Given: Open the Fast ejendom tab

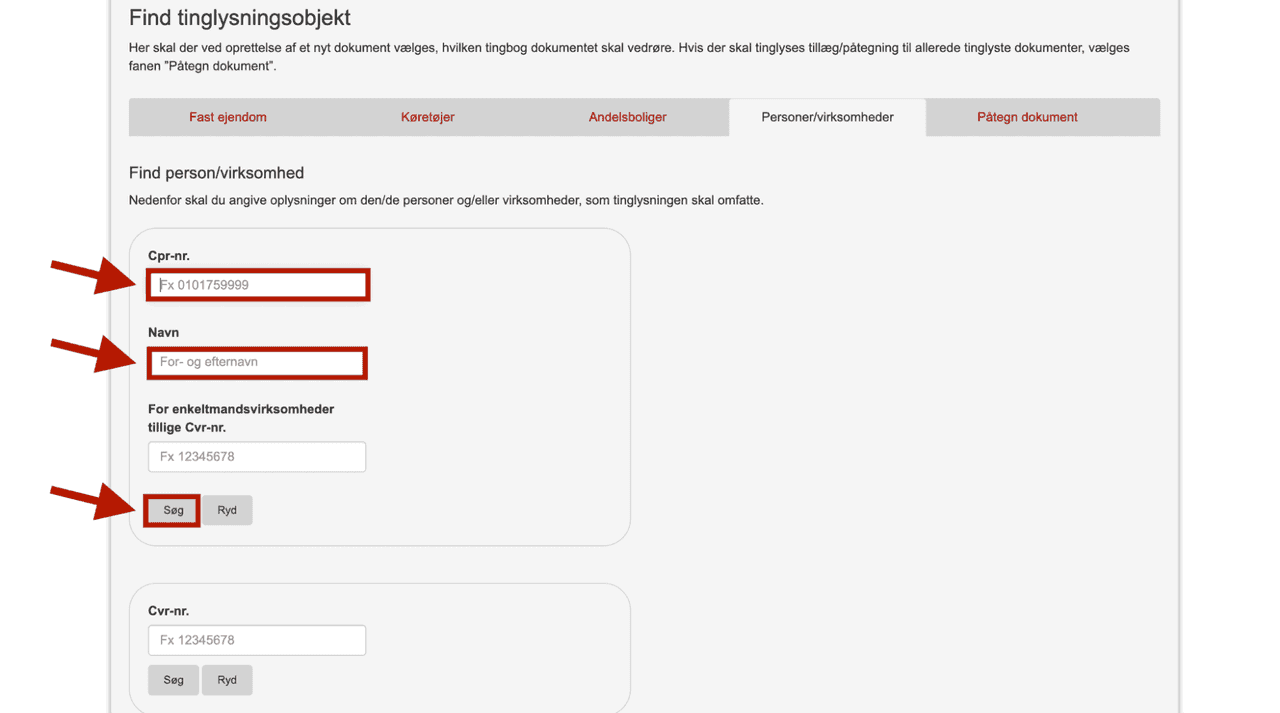Looking at the screenshot, I should (x=228, y=117).
